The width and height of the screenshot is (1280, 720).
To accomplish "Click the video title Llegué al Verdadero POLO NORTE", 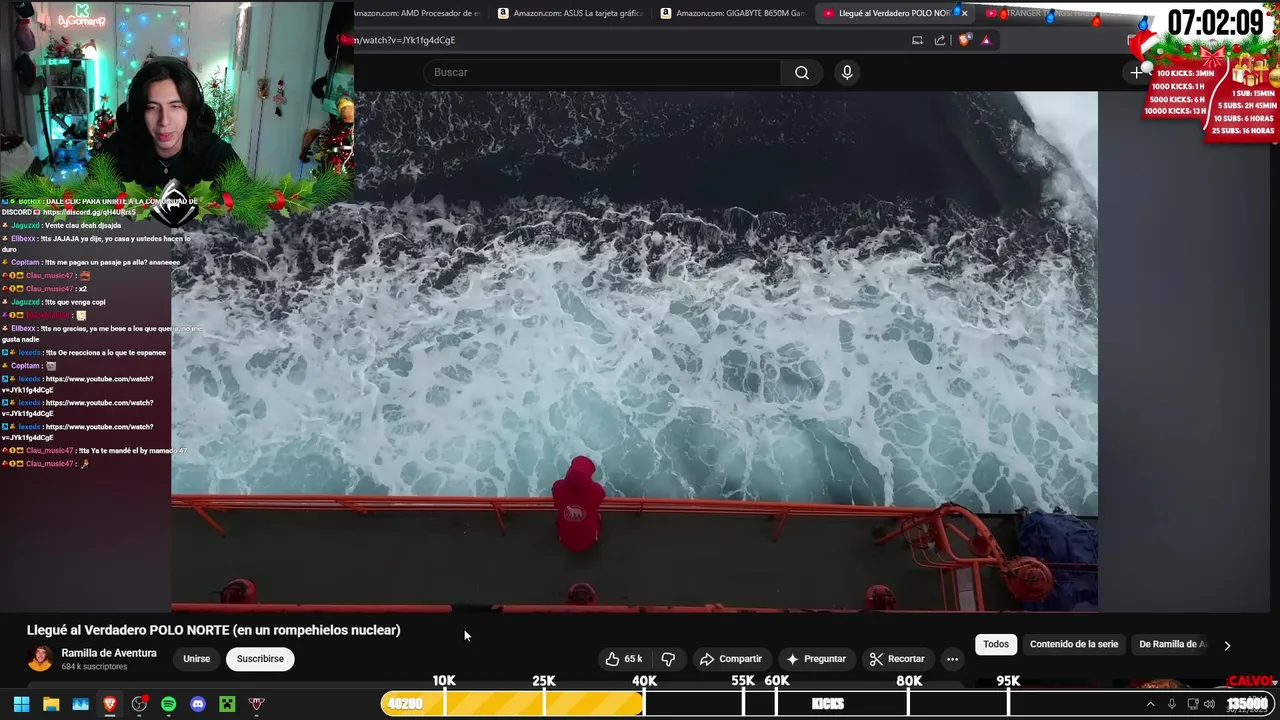I will pyautogui.click(x=213, y=630).
